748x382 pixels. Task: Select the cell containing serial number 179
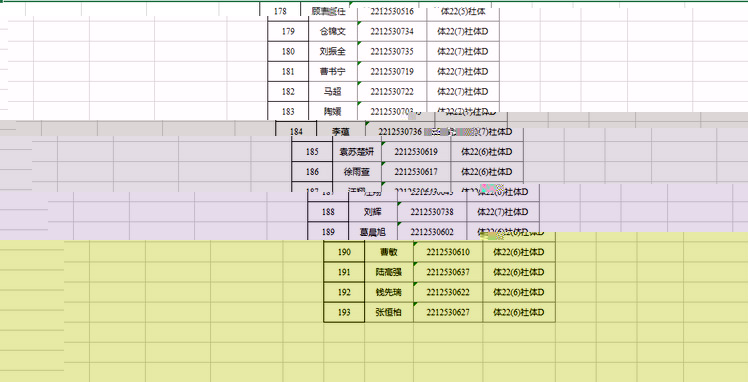288,31
